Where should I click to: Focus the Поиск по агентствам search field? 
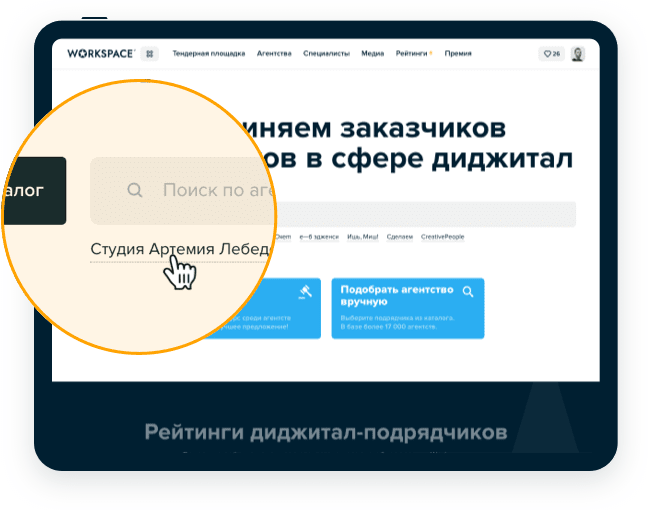click(x=183, y=191)
